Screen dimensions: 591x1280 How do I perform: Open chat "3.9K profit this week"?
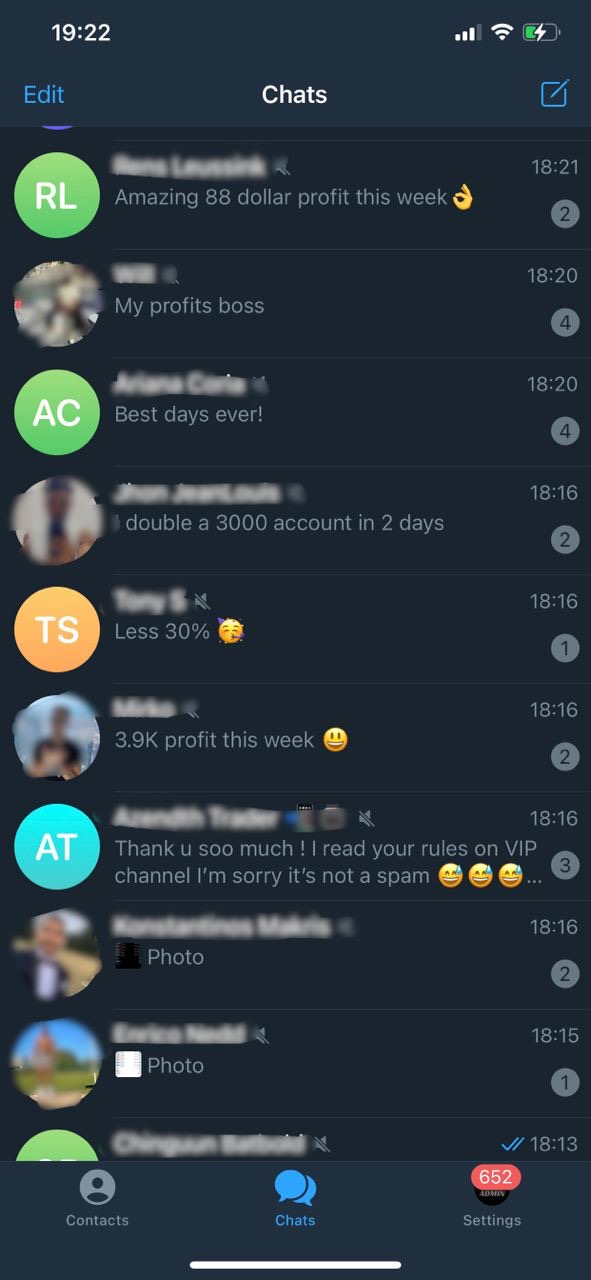(295, 738)
